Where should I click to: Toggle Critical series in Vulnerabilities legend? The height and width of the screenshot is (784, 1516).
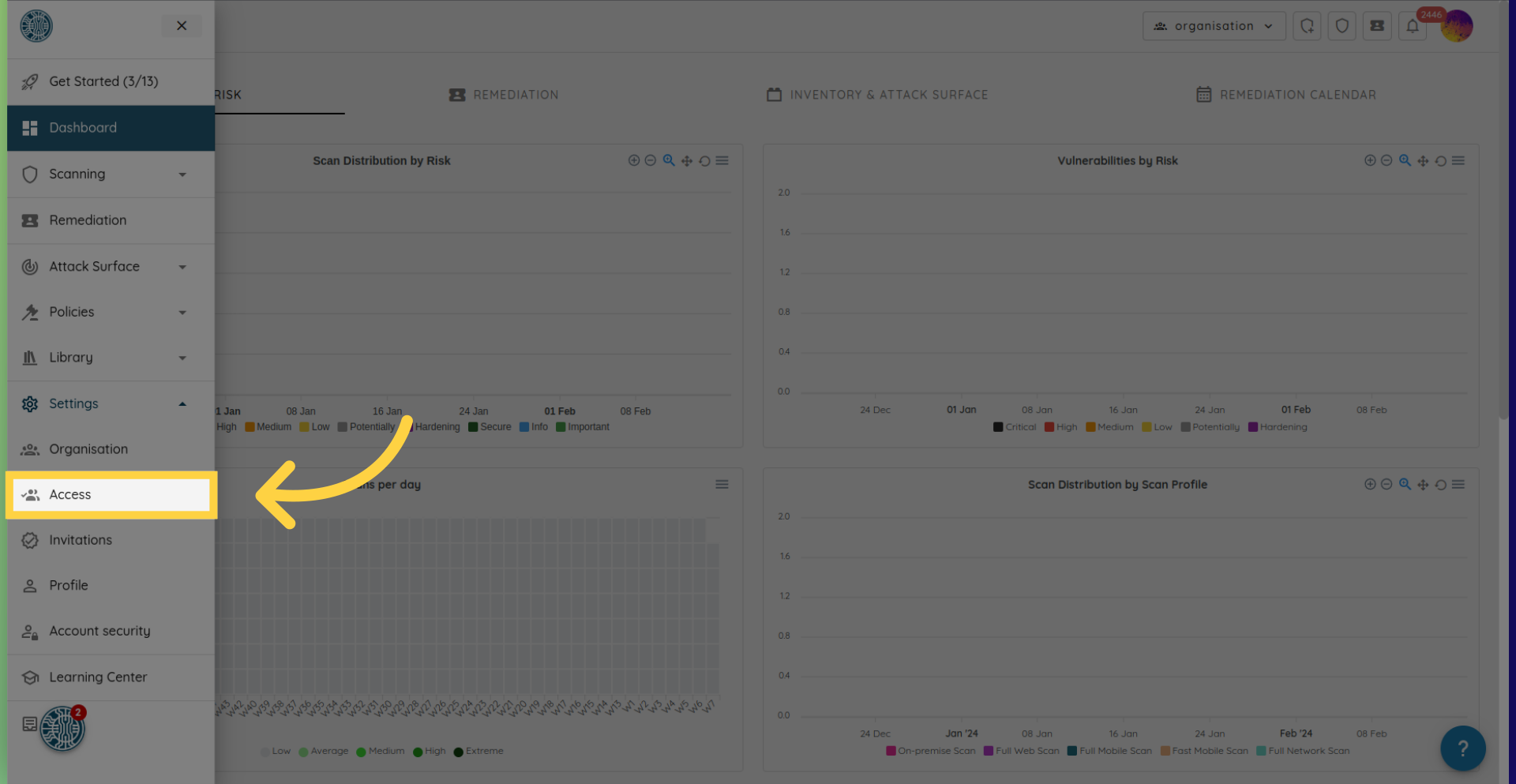coord(1015,427)
